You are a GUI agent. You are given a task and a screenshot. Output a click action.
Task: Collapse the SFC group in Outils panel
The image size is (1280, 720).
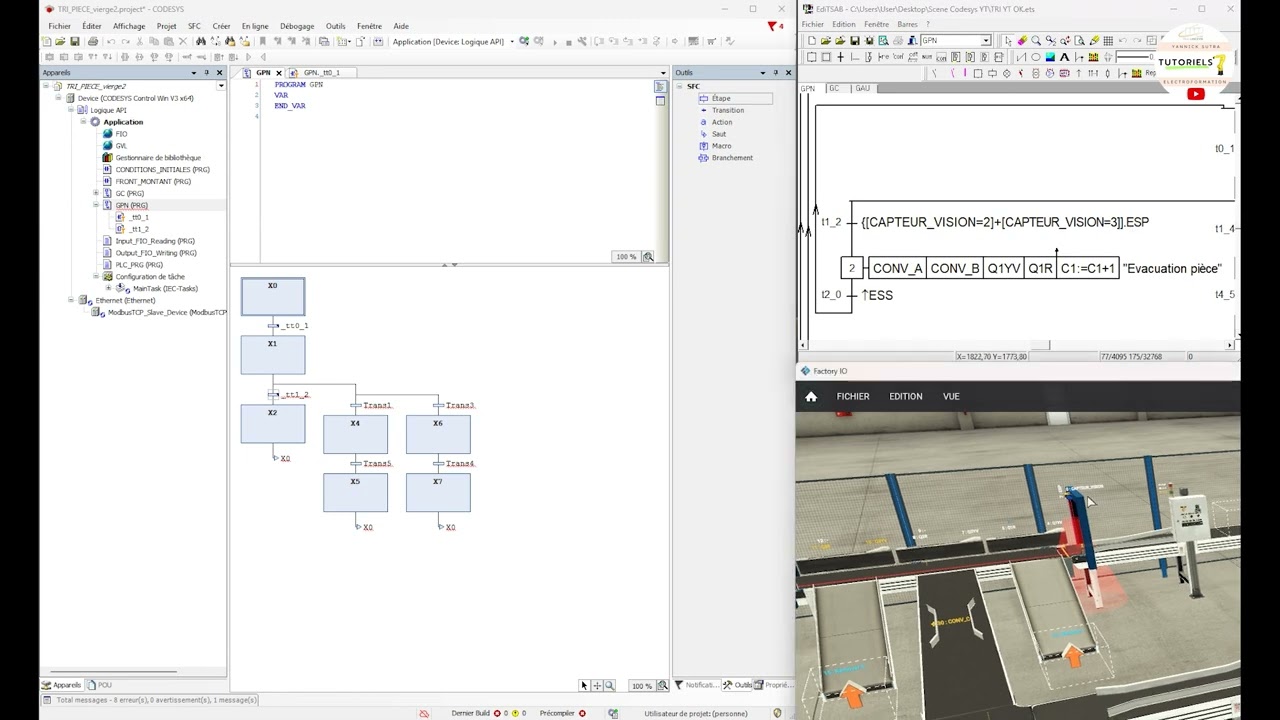point(679,86)
